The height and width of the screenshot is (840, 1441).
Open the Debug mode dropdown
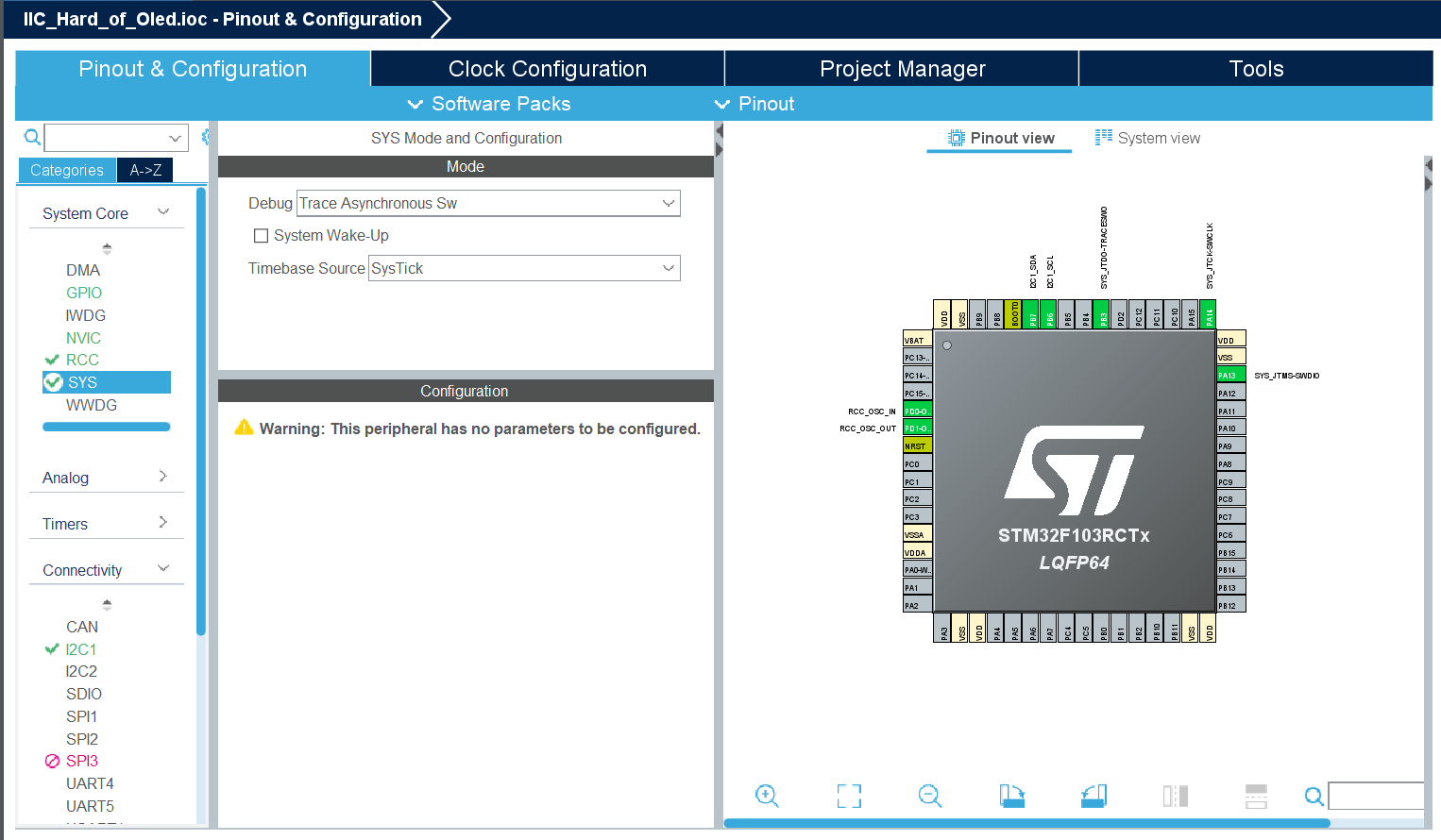pos(488,203)
